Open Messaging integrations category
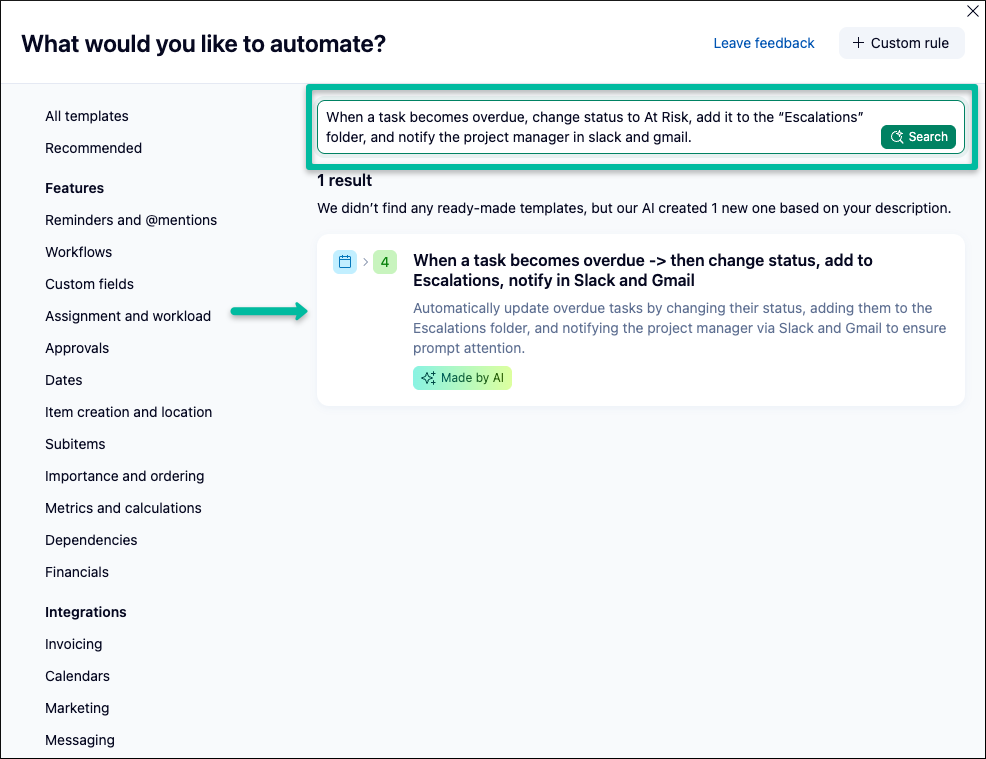Screen dimensions: 986x759 (80, 741)
